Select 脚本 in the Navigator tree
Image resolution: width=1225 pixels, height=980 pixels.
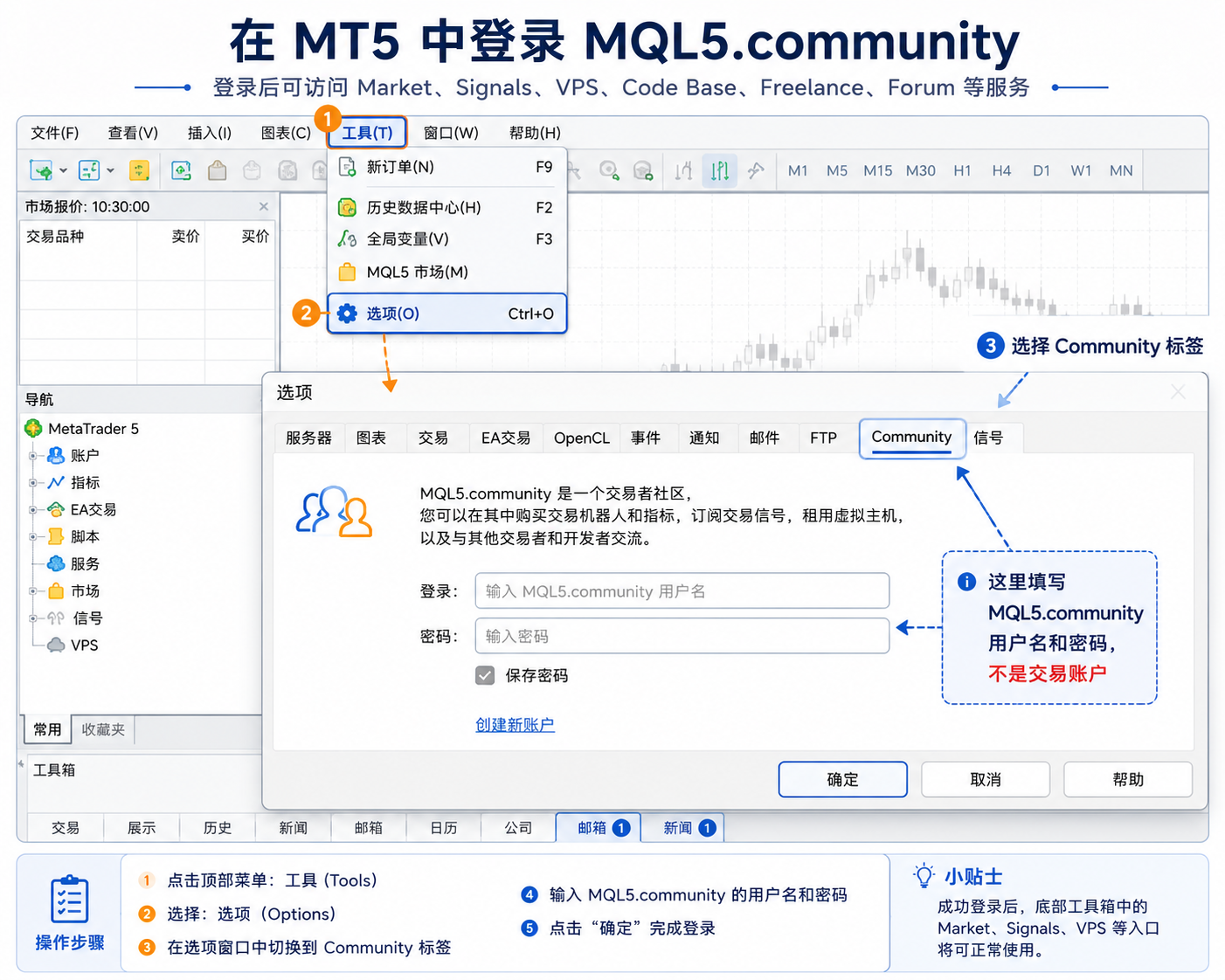pos(85,536)
